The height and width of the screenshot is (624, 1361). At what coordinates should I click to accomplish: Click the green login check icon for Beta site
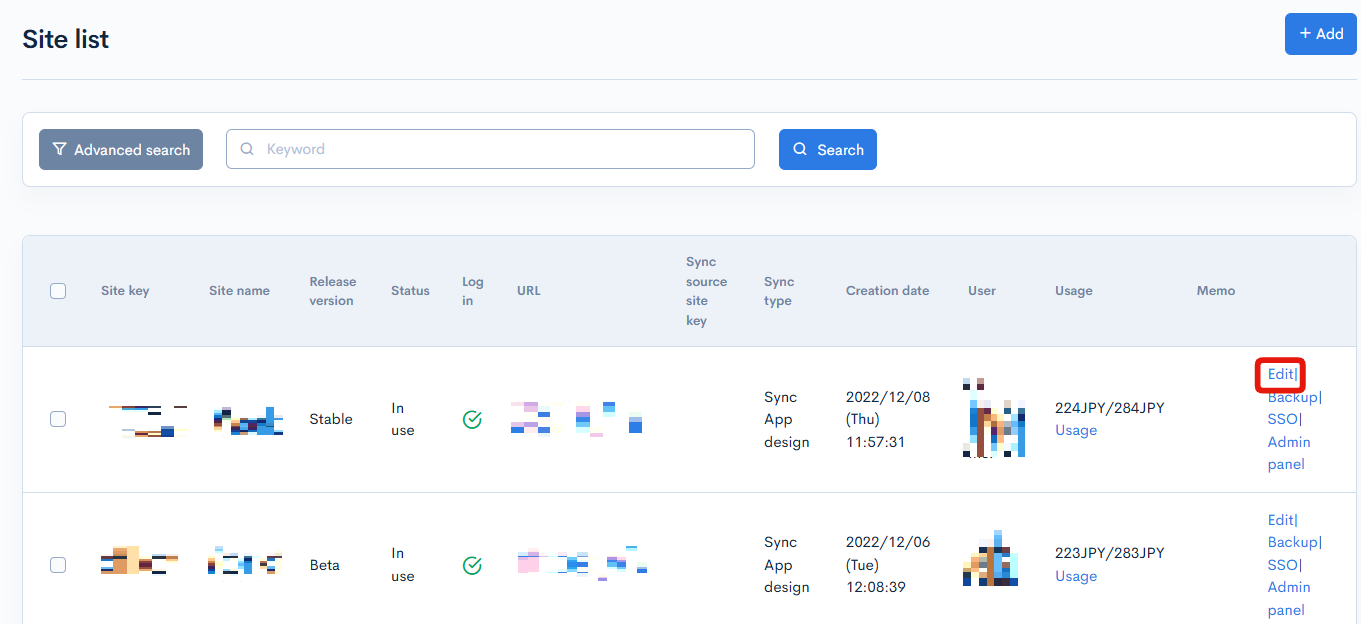click(472, 566)
